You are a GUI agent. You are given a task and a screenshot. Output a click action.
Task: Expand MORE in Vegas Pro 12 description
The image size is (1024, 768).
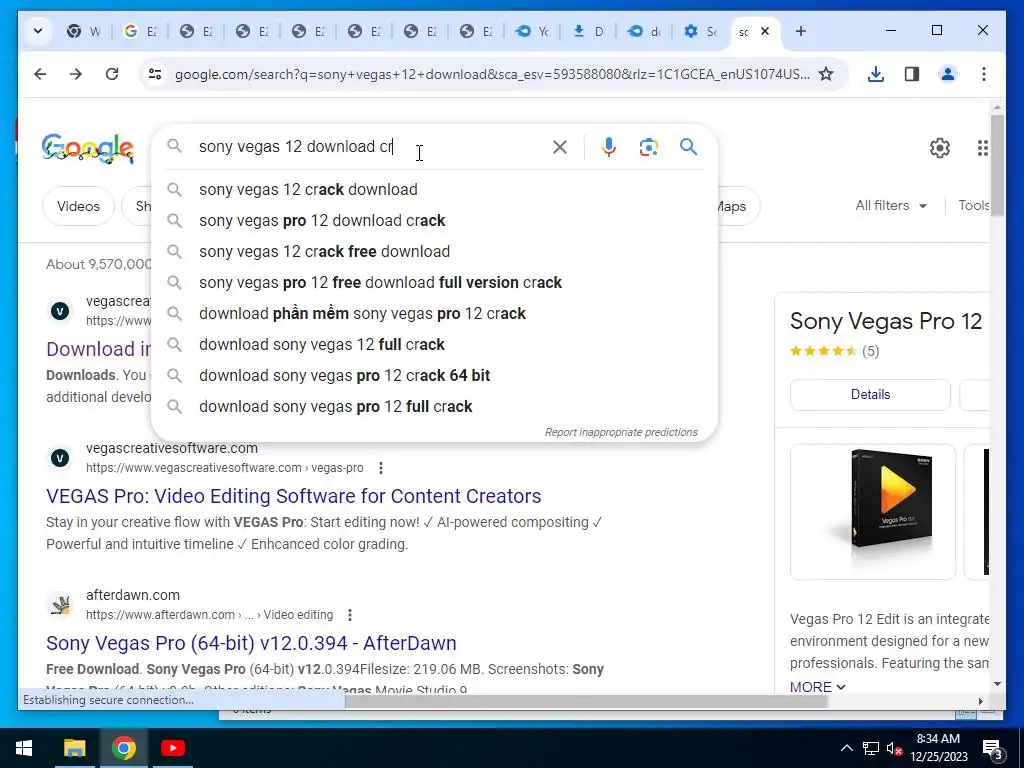click(818, 687)
